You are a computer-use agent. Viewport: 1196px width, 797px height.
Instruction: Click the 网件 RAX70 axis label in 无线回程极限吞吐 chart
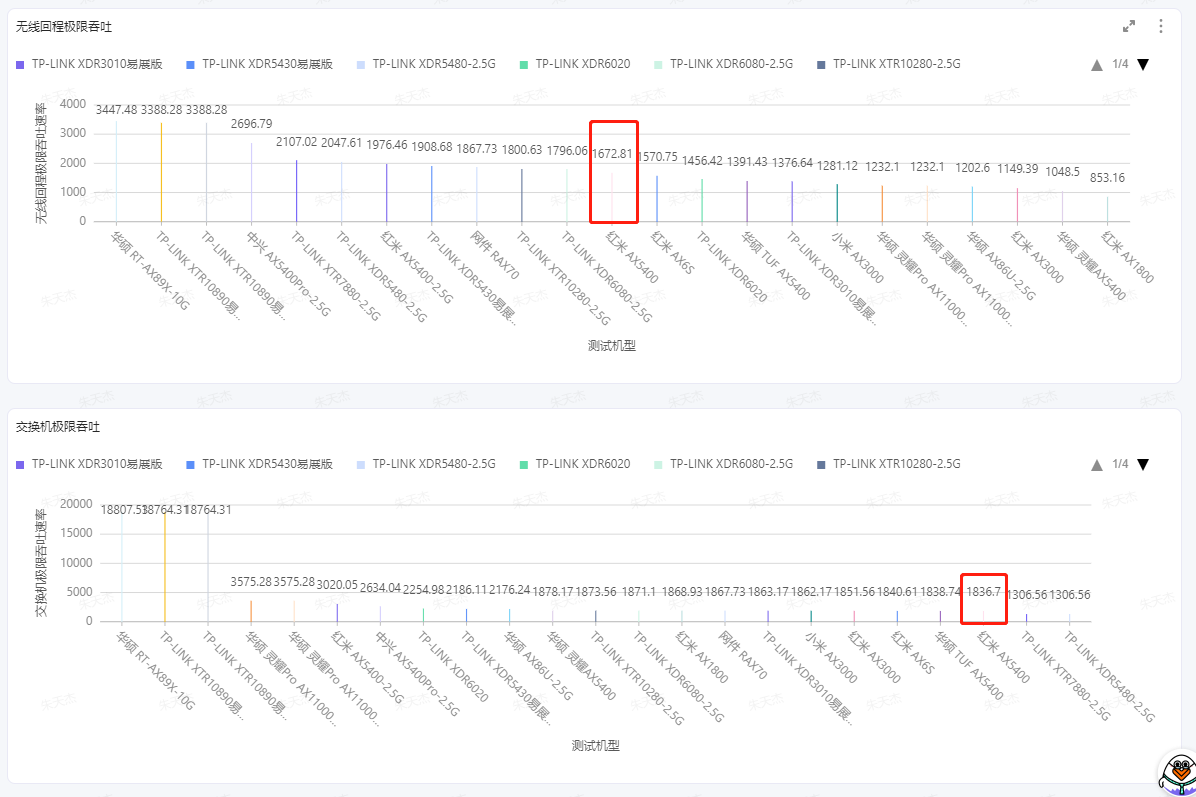494,255
